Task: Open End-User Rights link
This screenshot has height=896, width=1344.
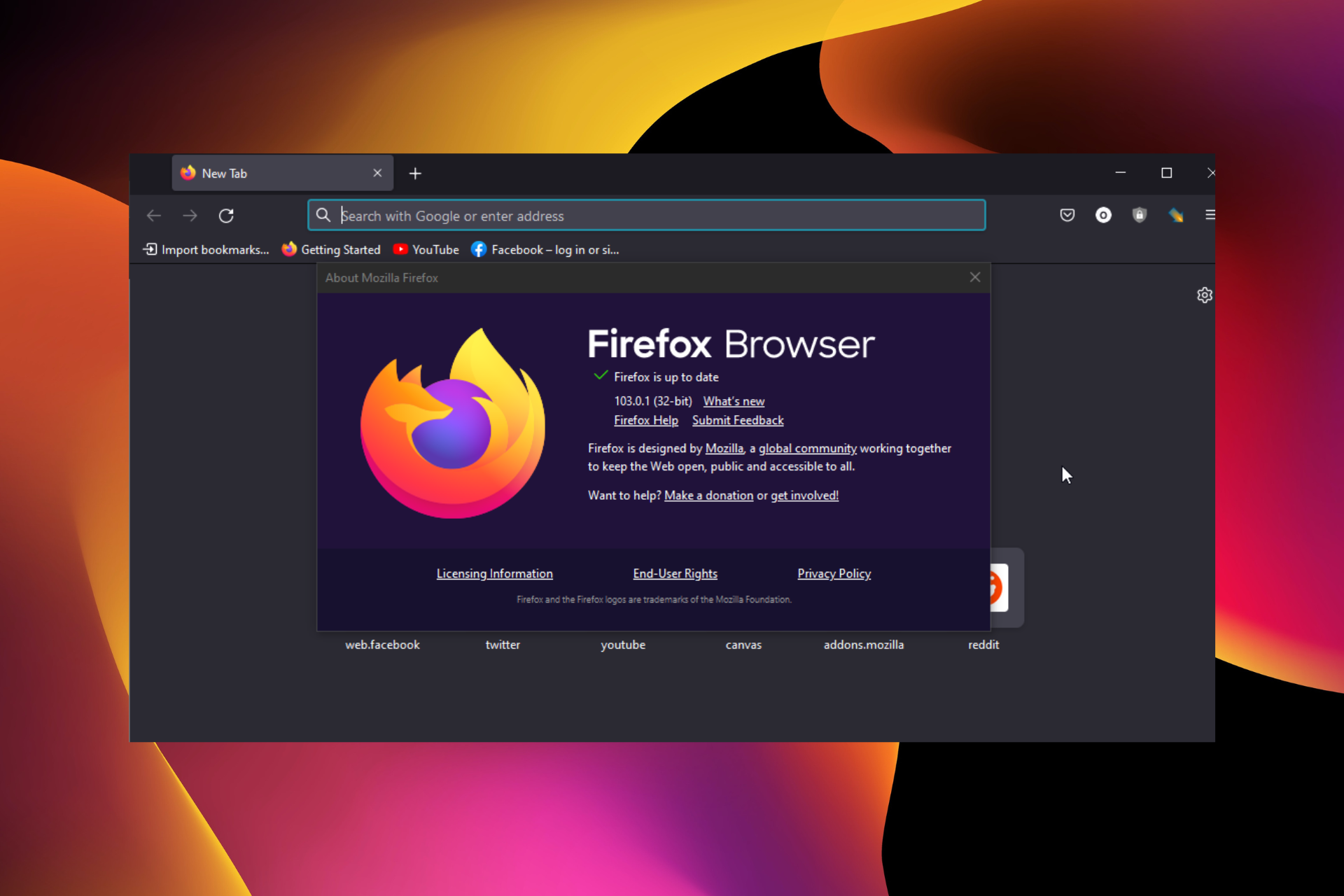Action: 675,573
